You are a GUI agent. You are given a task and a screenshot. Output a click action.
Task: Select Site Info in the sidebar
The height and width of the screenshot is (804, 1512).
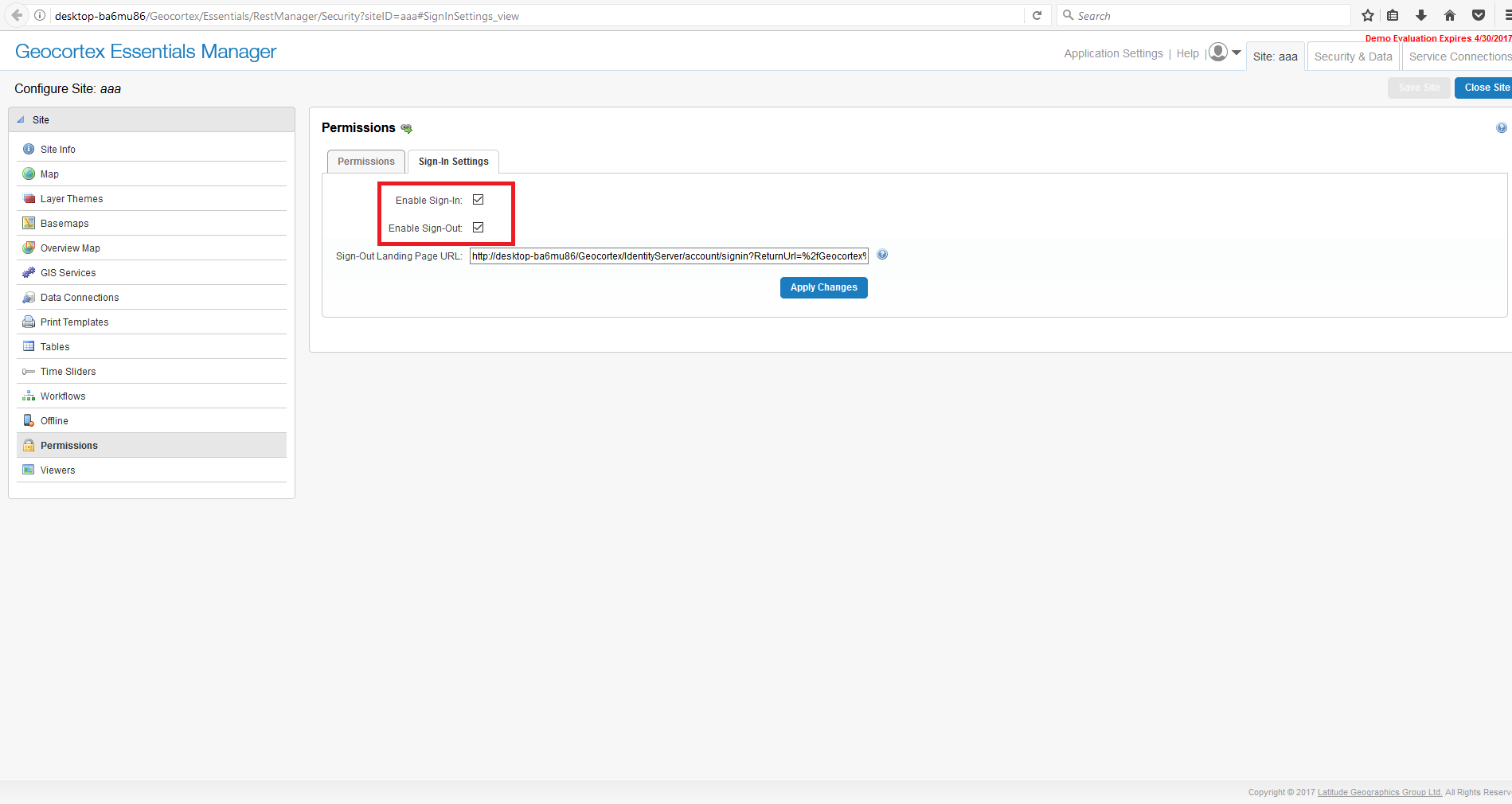151,149
